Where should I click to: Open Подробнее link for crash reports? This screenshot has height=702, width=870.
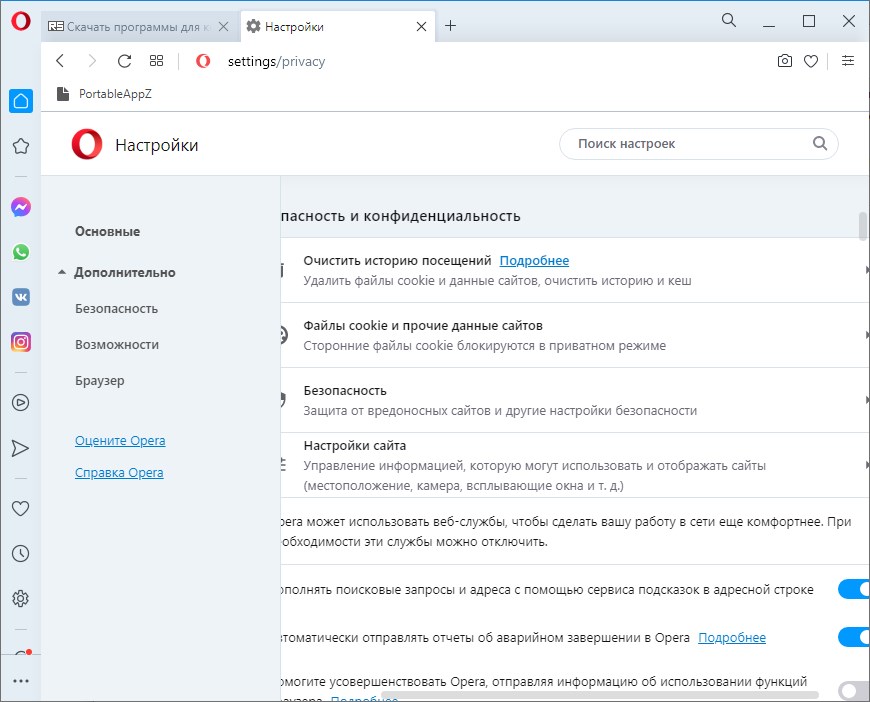click(732, 638)
